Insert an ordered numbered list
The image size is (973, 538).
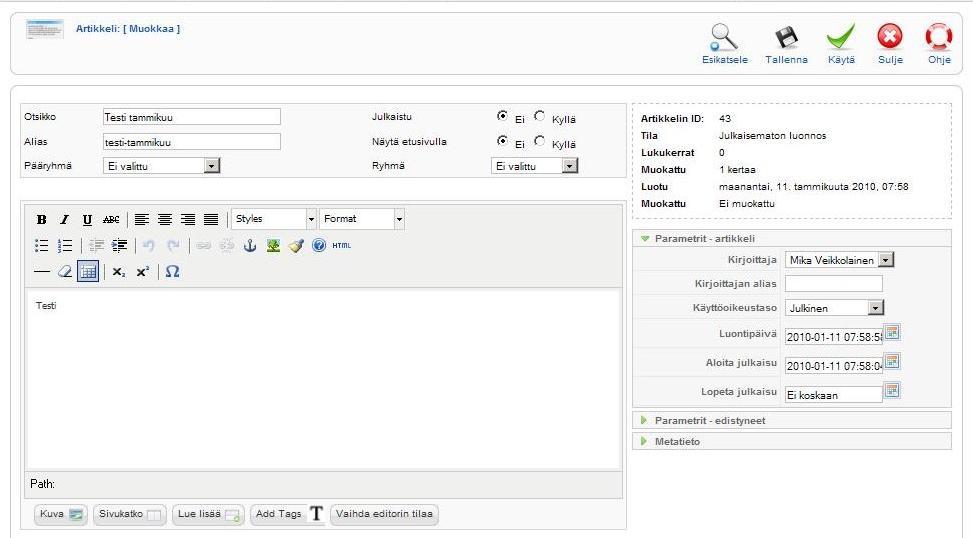pyautogui.click(x=65, y=246)
